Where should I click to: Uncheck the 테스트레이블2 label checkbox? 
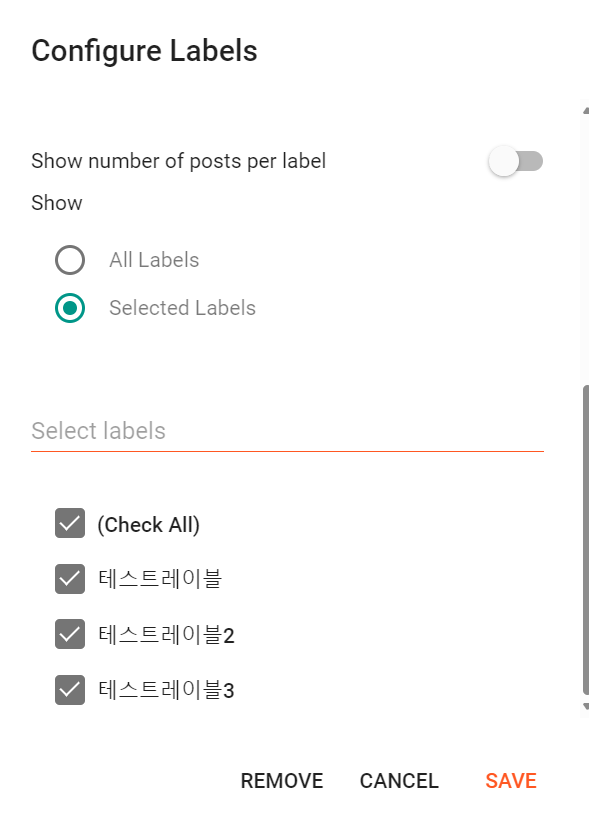69,634
